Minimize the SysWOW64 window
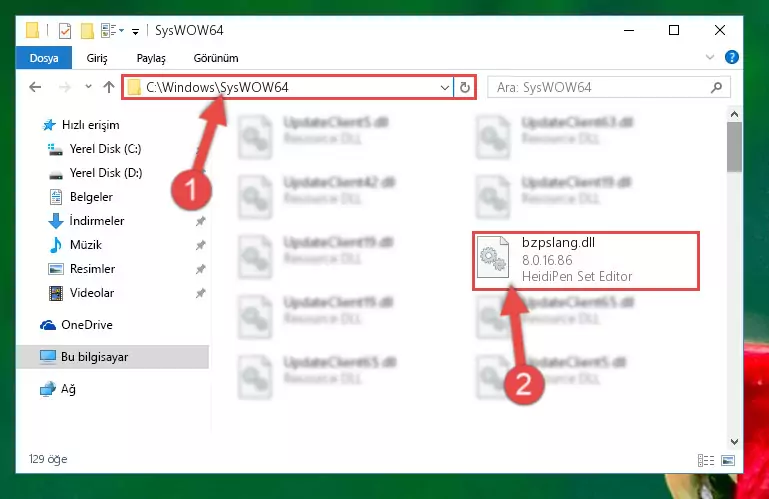This screenshot has height=499, width=769. tap(629, 30)
